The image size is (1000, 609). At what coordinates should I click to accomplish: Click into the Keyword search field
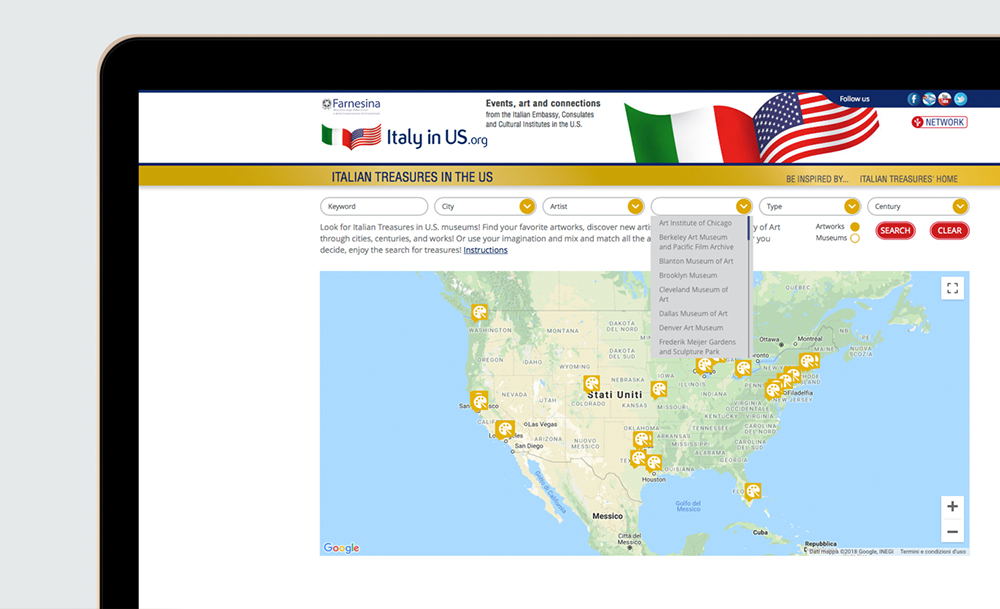point(374,207)
